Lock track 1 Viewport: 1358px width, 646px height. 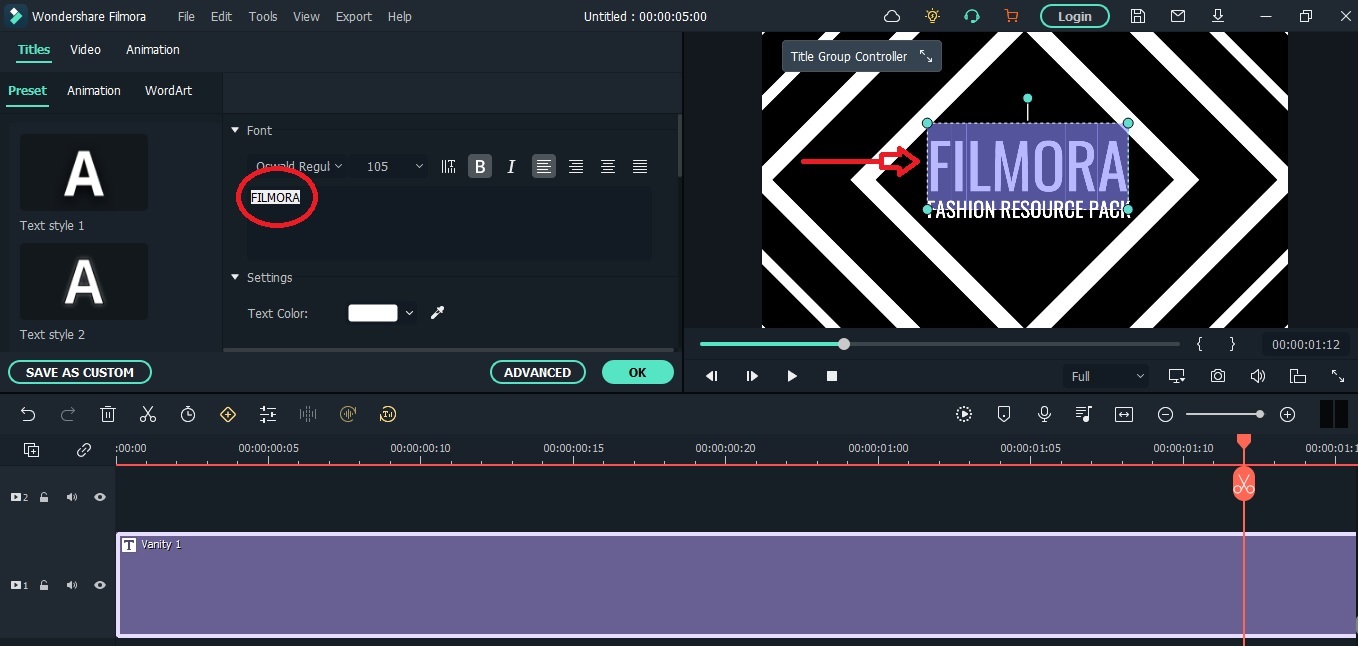[x=44, y=585]
